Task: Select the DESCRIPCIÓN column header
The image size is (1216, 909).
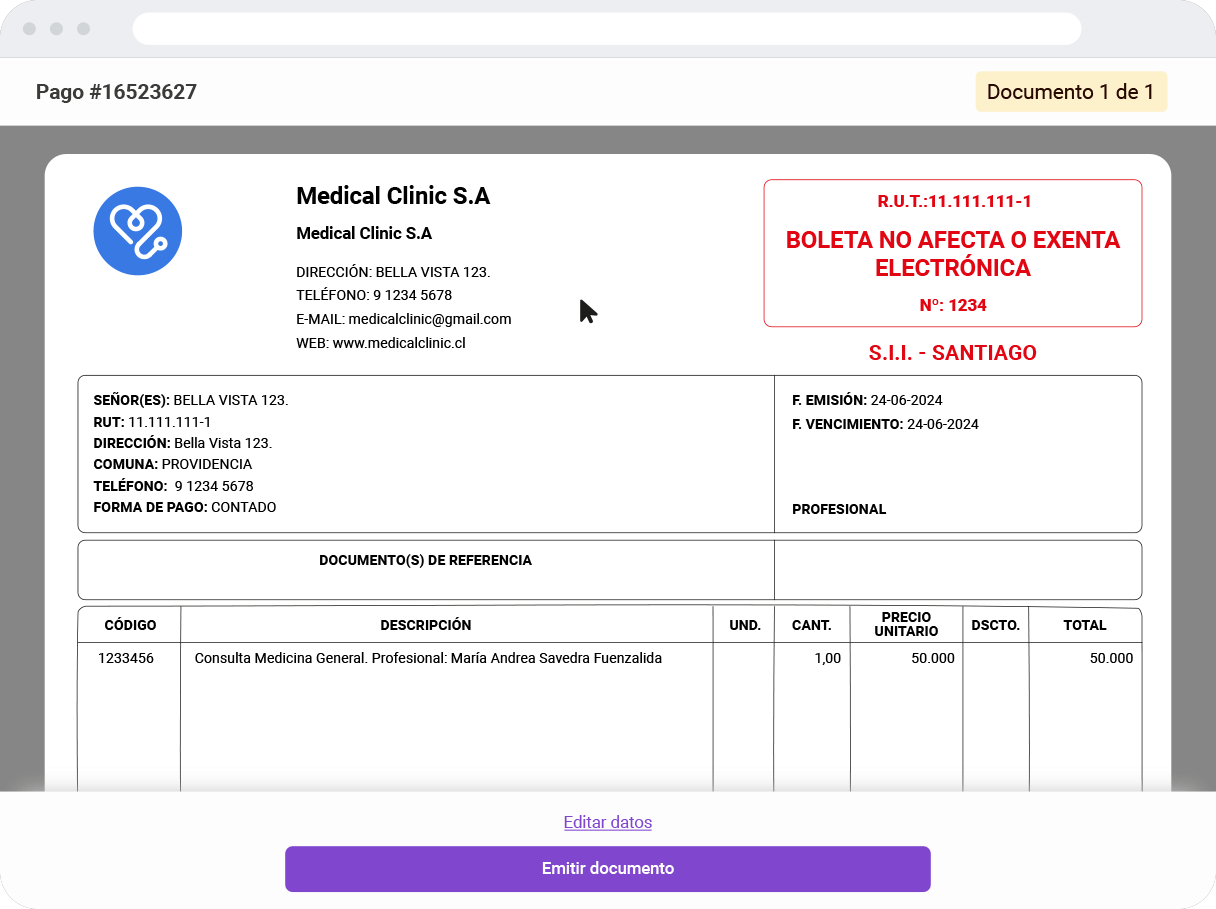Action: point(425,625)
